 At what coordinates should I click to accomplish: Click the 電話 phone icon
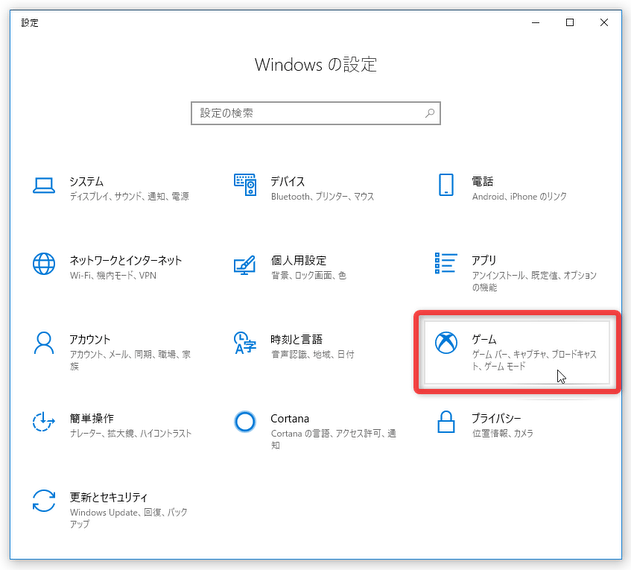(x=446, y=185)
